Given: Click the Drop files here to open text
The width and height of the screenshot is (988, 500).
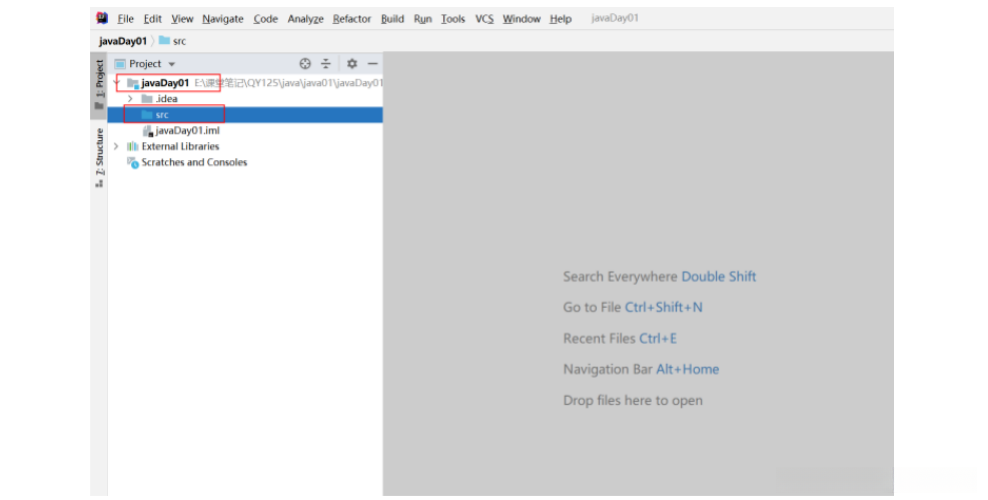Looking at the screenshot, I should pos(633,401).
